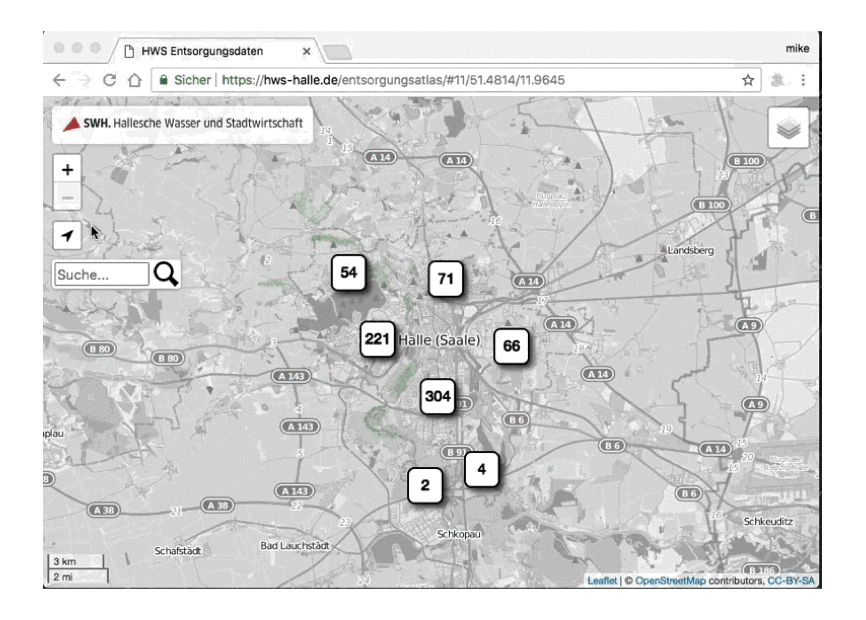Click the magnifying glass search icon
Image resolution: width=866 pixels, height=620 pixels.
[166, 274]
